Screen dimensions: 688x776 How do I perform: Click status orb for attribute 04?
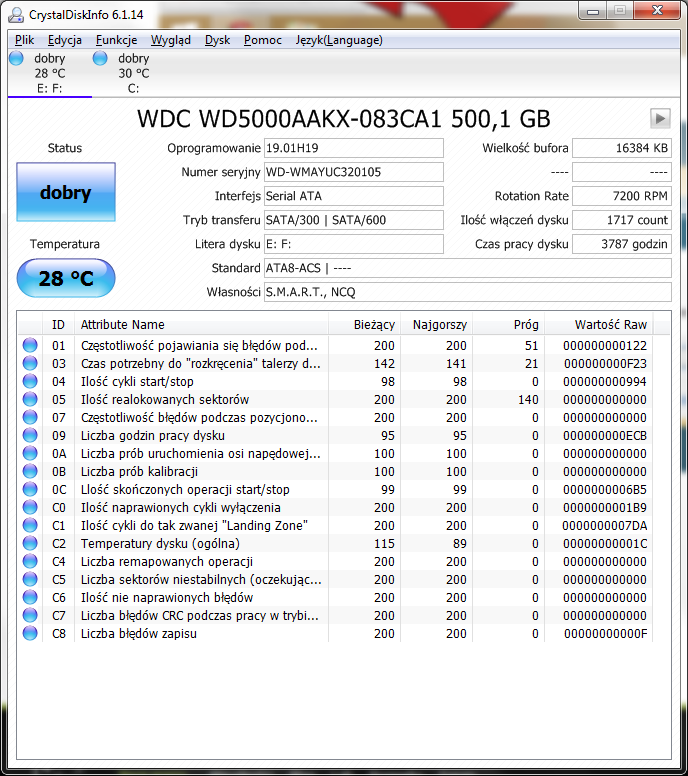click(x=30, y=381)
